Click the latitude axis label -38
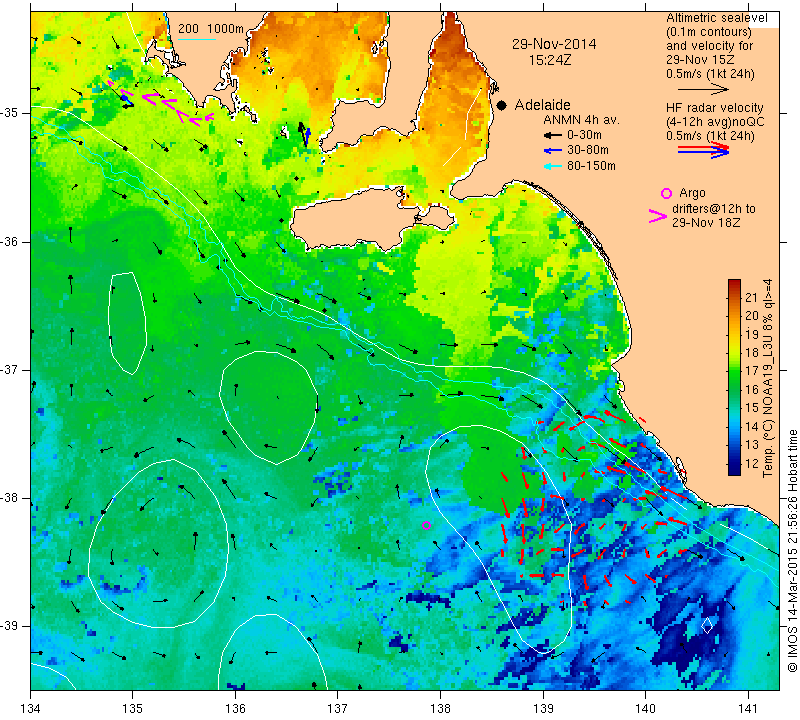800x720 pixels. [10, 498]
